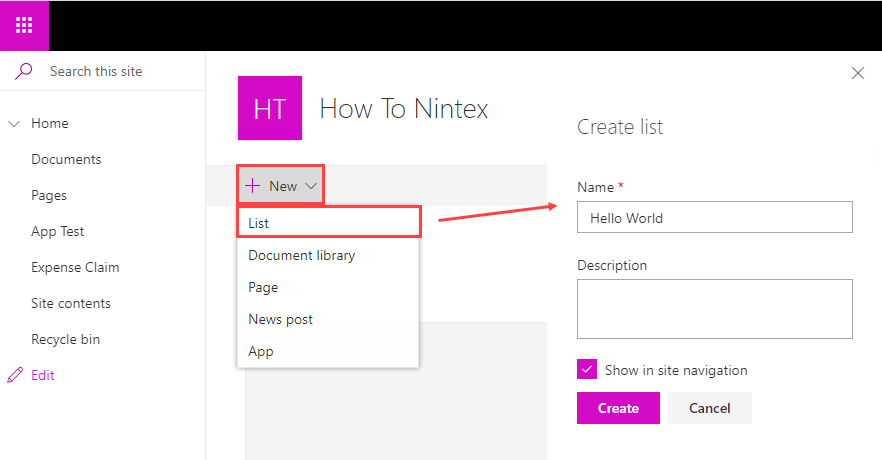Click the plus icon on New button
Image resolution: width=882 pixels, height=460 pixels.
point(253,186)
